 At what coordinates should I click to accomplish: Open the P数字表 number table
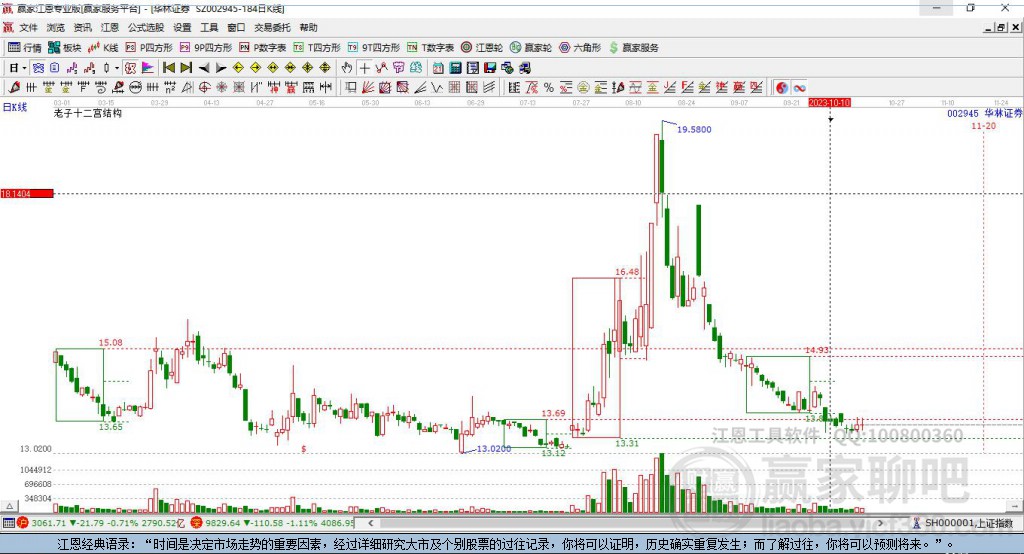[263, 48]
